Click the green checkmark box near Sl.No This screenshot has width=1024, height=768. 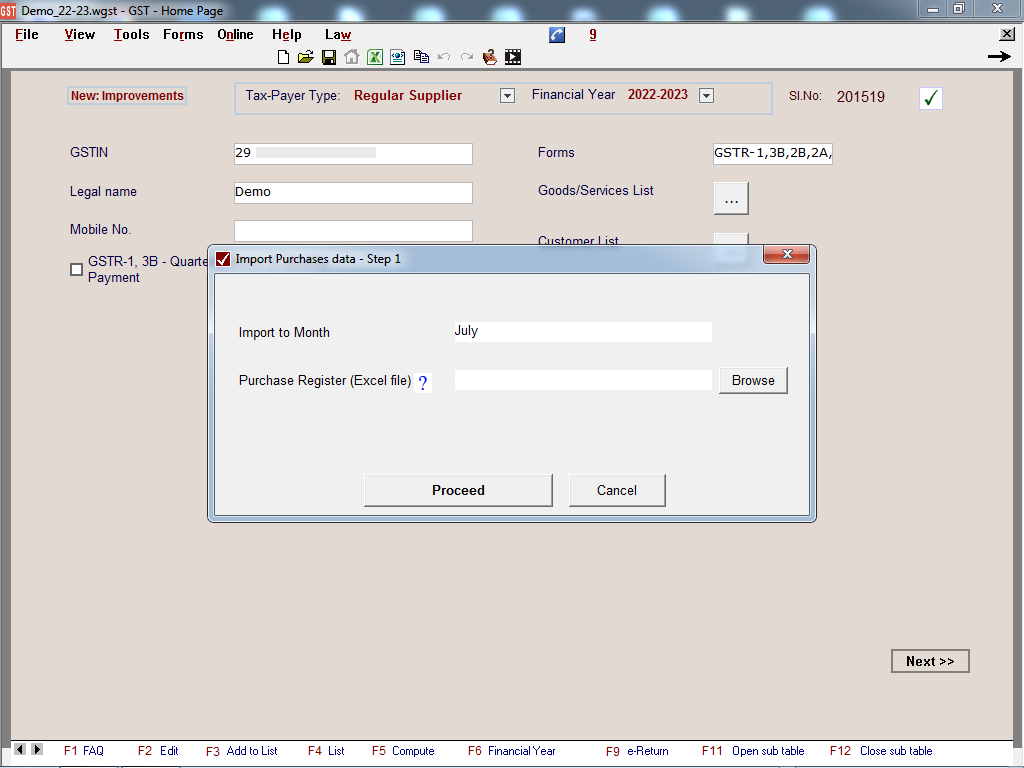tap(930, 98)
